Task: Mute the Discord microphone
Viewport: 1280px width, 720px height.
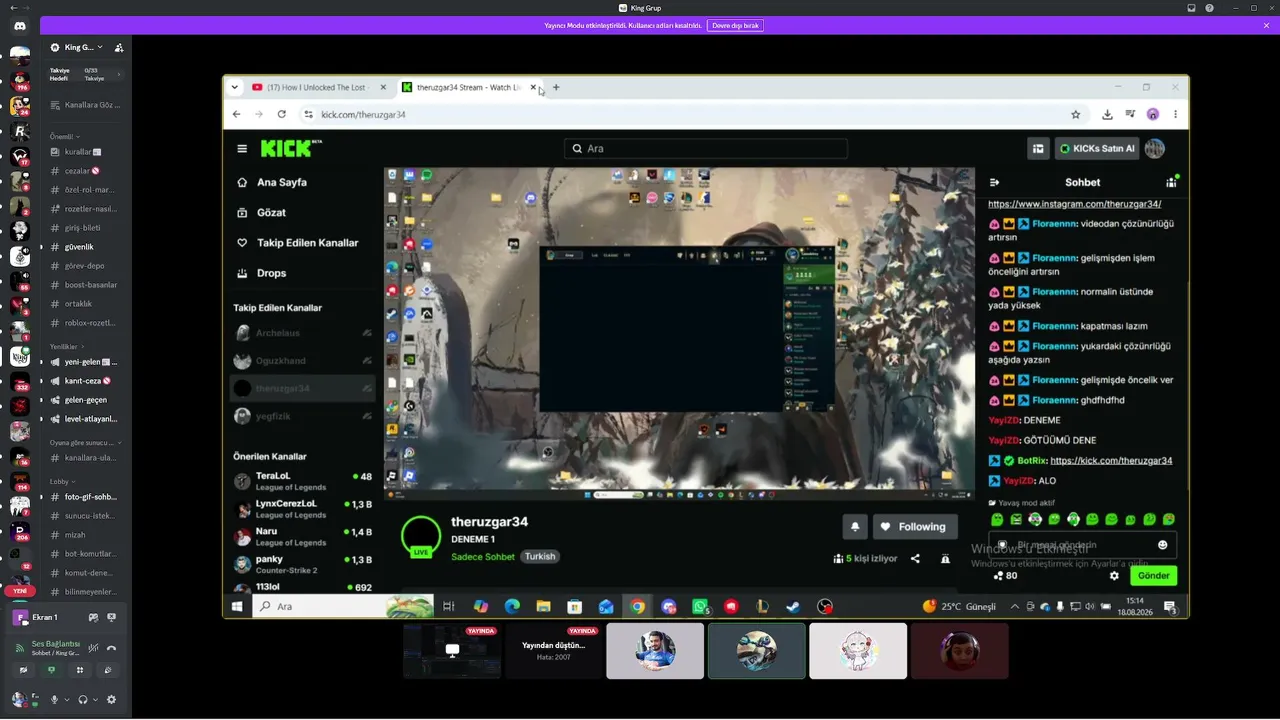Action: [54, 700]
